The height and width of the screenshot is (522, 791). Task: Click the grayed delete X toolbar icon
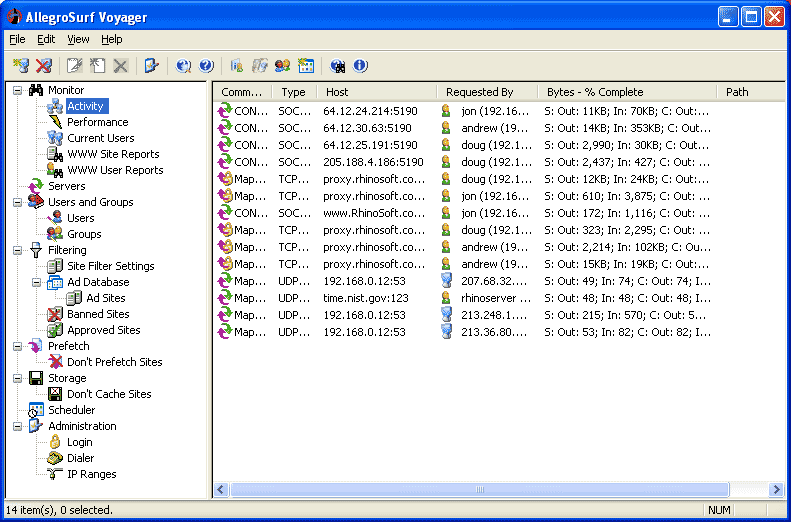[121, 66]
